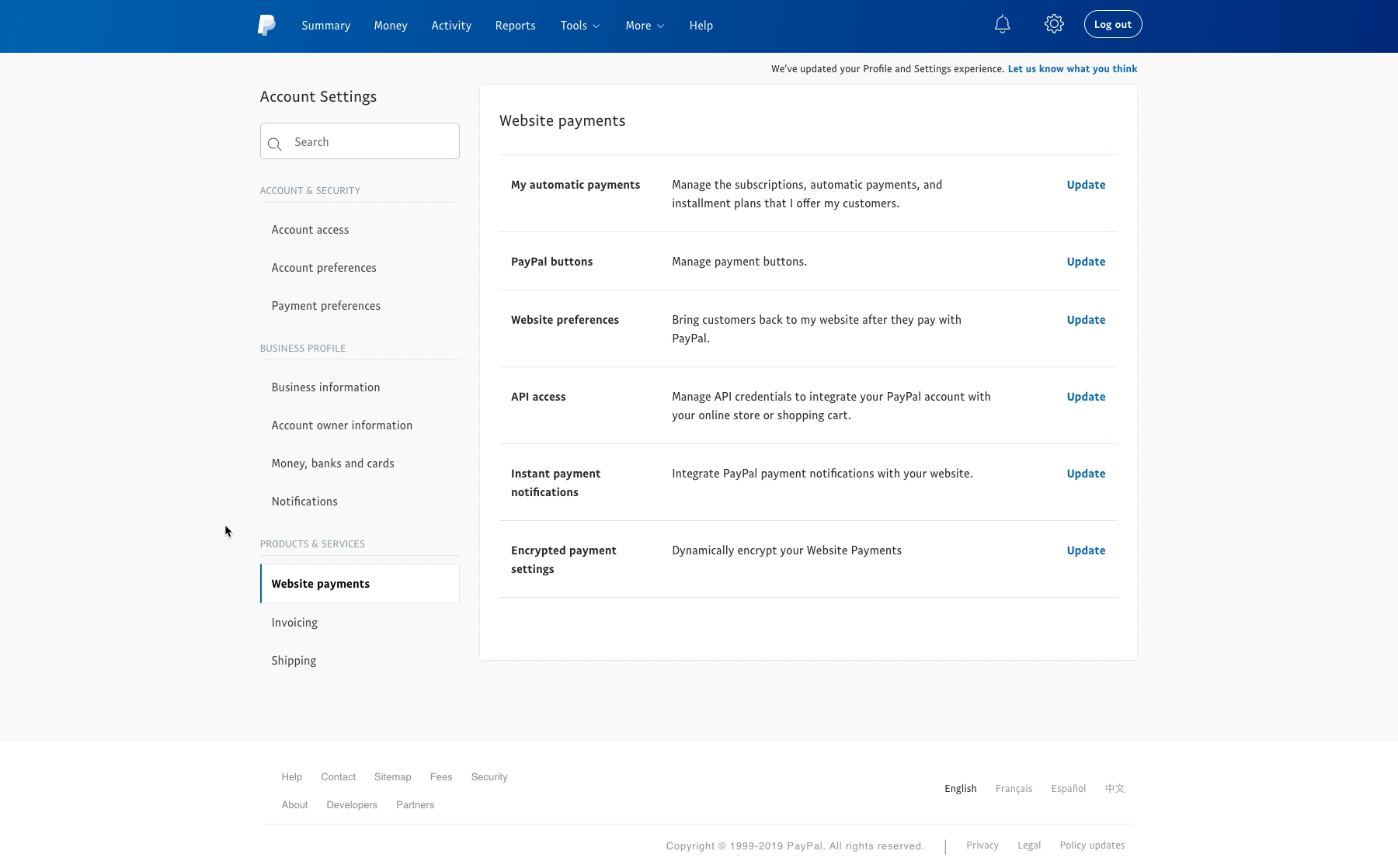Expand the More dropdown menu

[644, 26]
